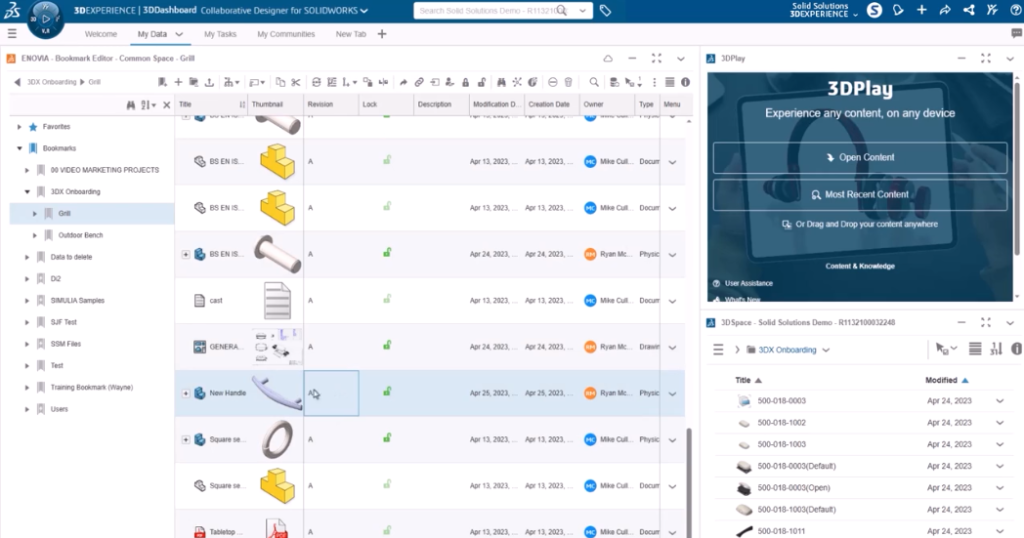Click the plus icon in top bar
The height and width of the screenshot is (538, 1024).
[921, 10]
